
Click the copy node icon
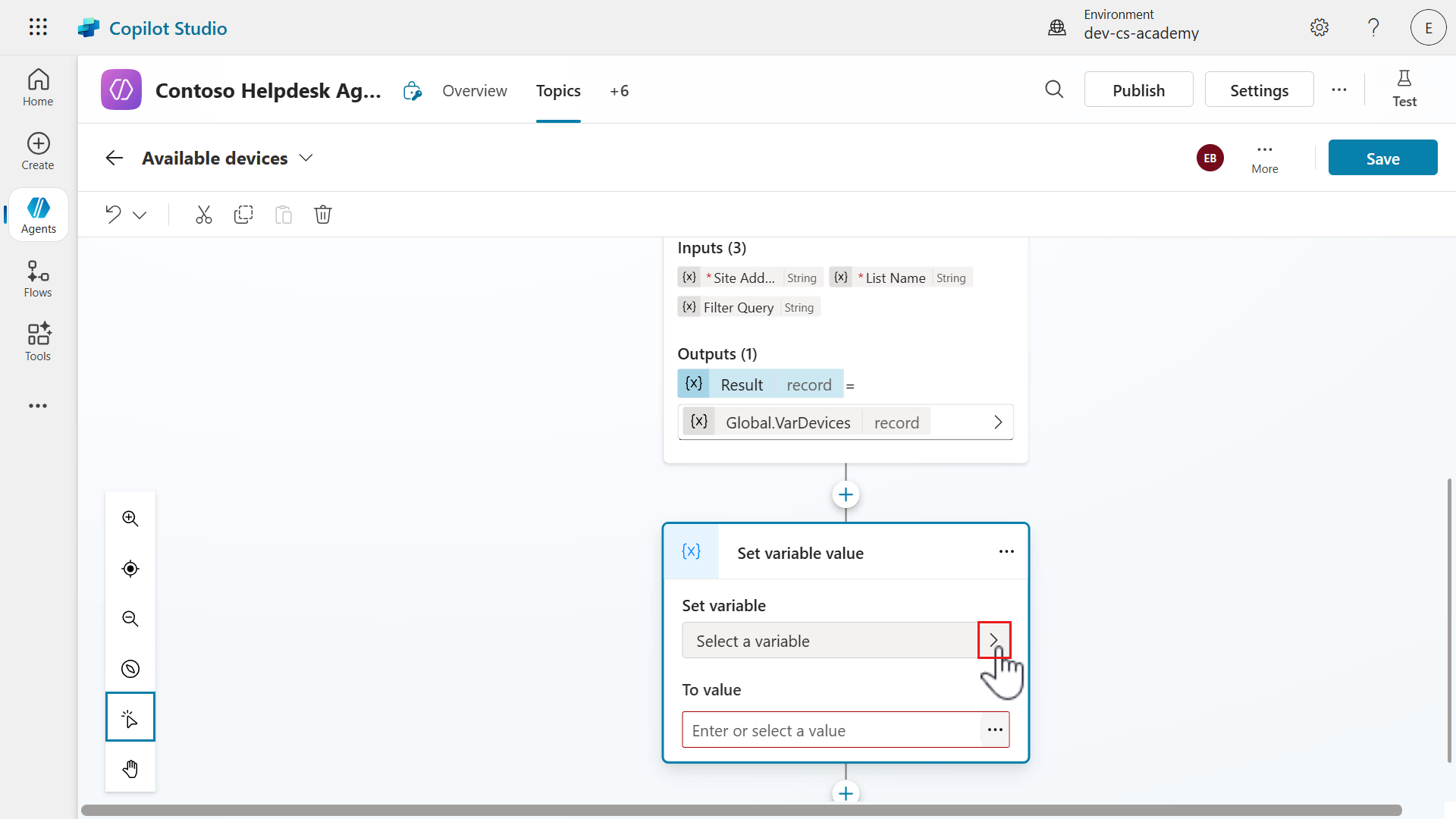243,215
